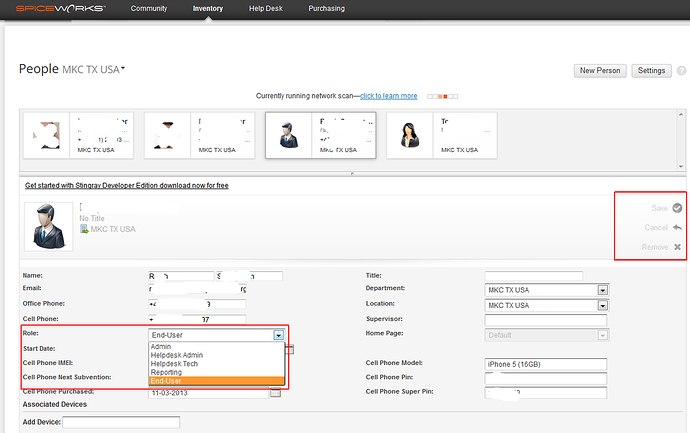Click the Cancel text label
This screenshot has height=433, width=690.
coord(656,228)
